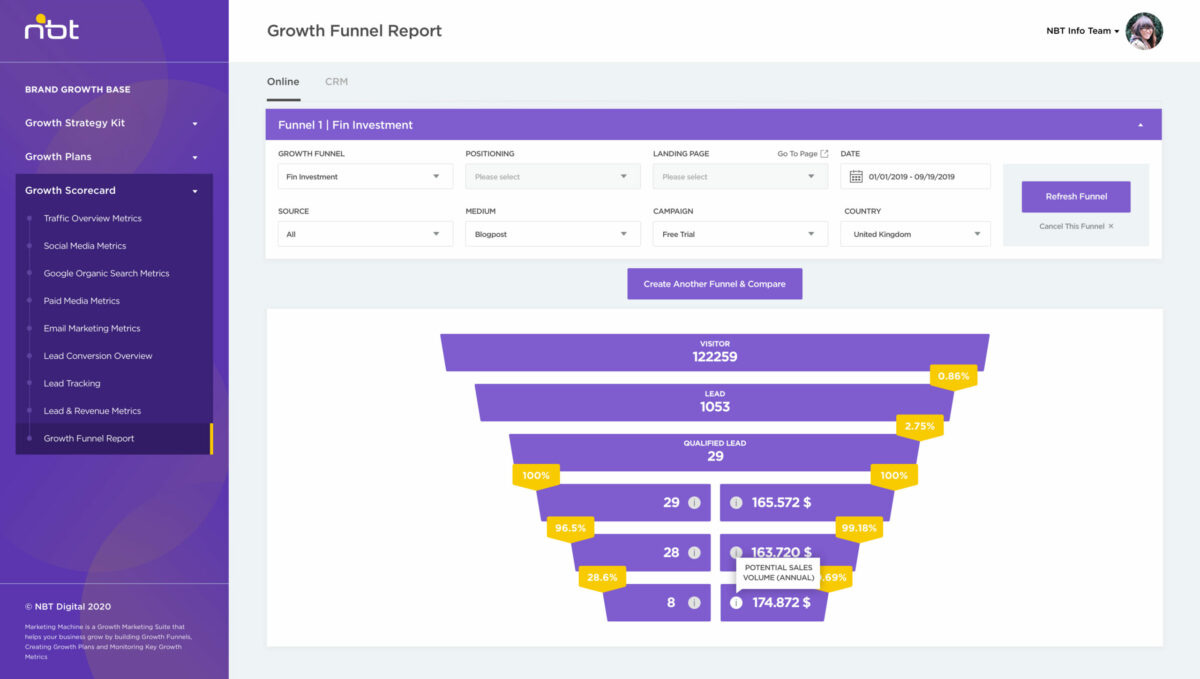This screenshot has height=679, width=1200.
Task: Select Email Marketing Metrics from the Growth Scorecard
Action: [x=91, y=328]
